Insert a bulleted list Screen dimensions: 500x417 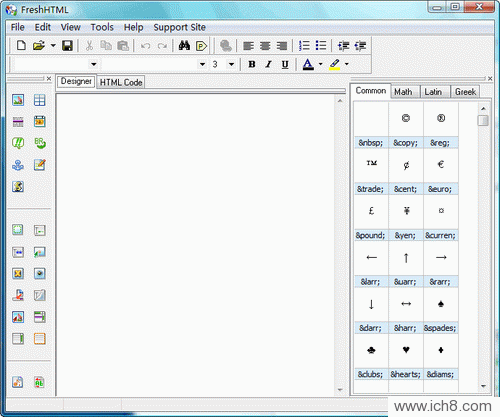tap(321, 45)
